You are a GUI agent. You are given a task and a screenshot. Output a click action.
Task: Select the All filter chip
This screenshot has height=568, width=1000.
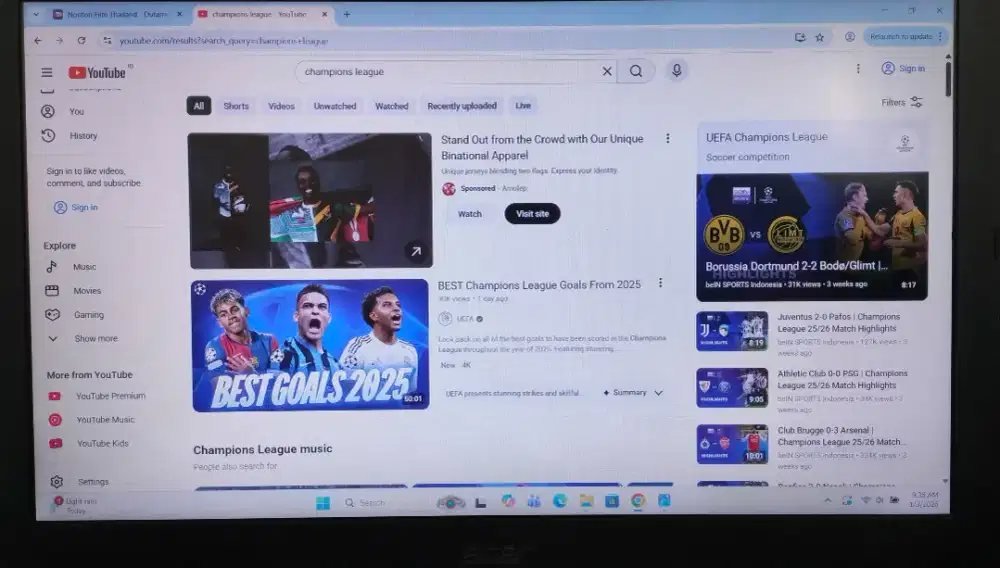tap(198, 106)
